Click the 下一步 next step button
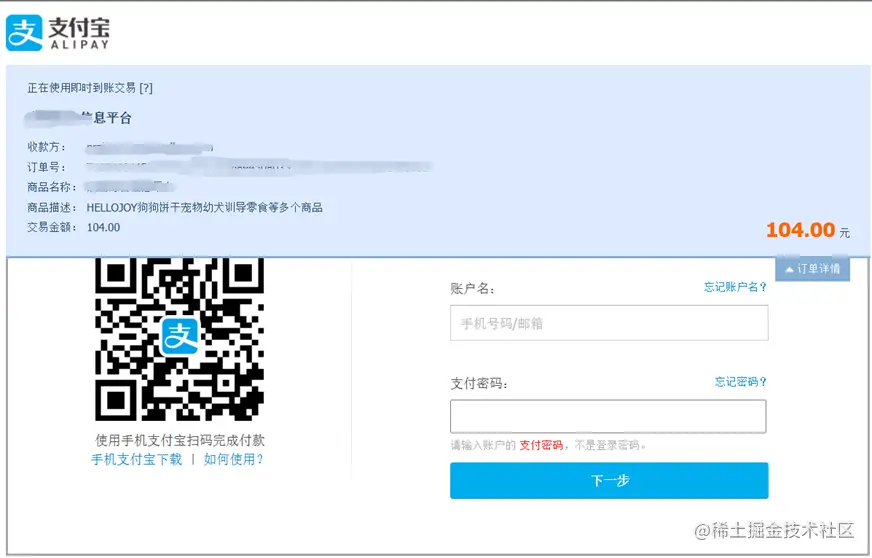The width and height of the screenshot is (872, 558). [x=609, y=480]
